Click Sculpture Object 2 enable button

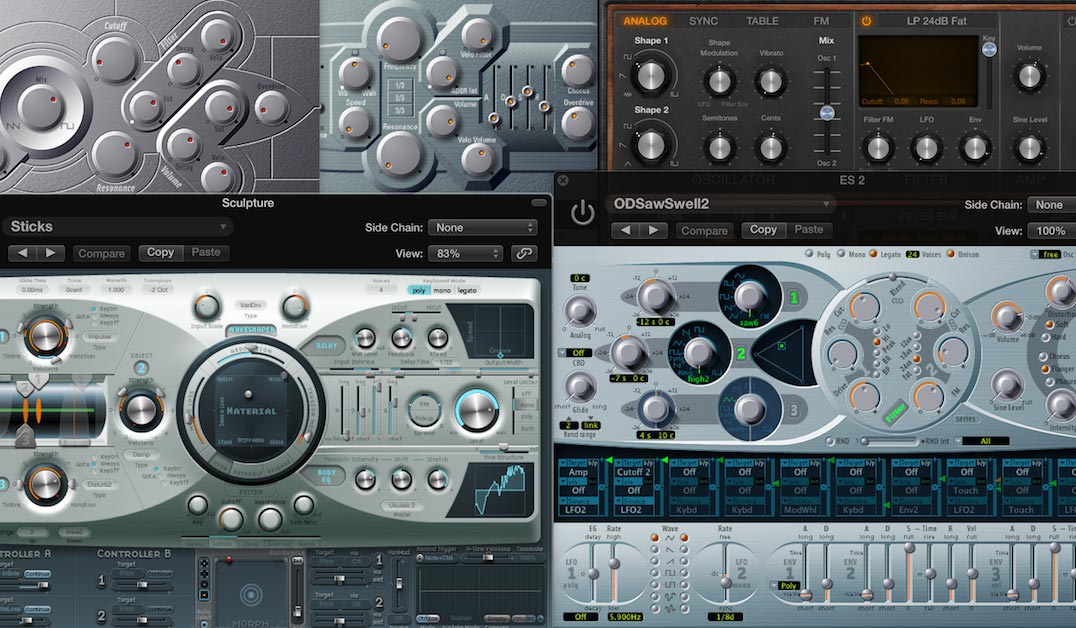pos(141,368)
